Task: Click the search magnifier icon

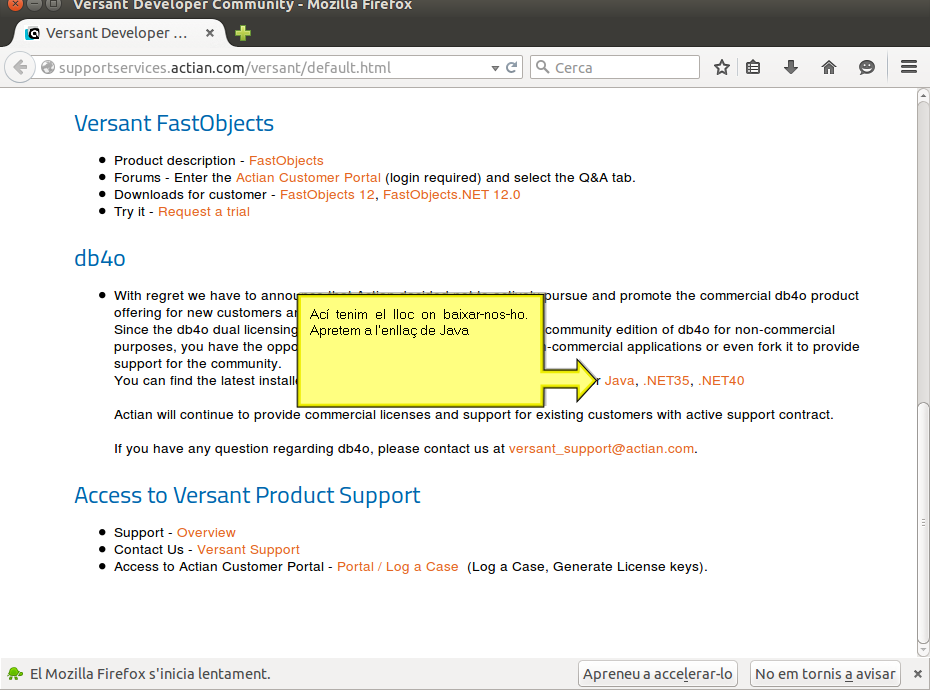Action: [x=542, y=67]
